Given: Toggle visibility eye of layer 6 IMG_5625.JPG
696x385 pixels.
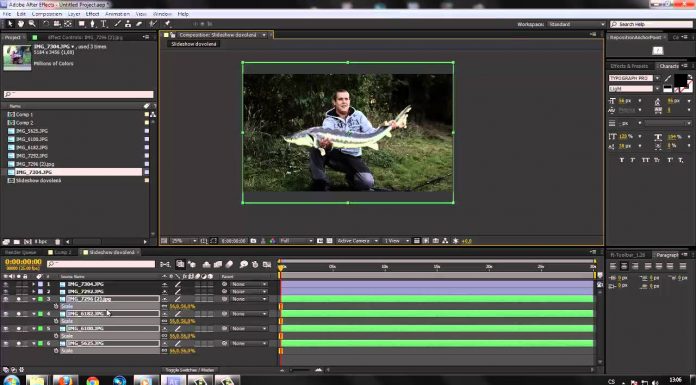Looking at the screenshot, I should pyautogui.click(x=6, y=343).
